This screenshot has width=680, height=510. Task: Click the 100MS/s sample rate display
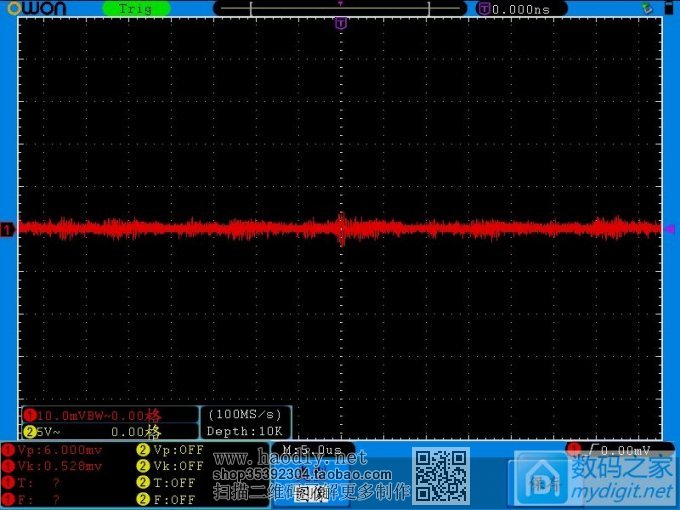coord(246,414)
